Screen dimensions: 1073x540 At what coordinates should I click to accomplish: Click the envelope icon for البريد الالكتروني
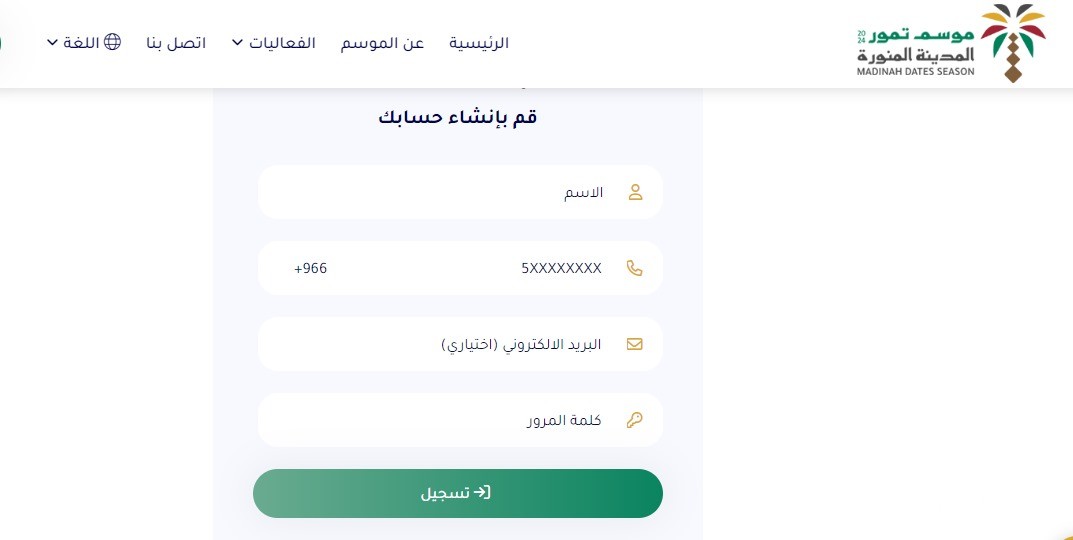pyautogui.click(x=634, y=344)
